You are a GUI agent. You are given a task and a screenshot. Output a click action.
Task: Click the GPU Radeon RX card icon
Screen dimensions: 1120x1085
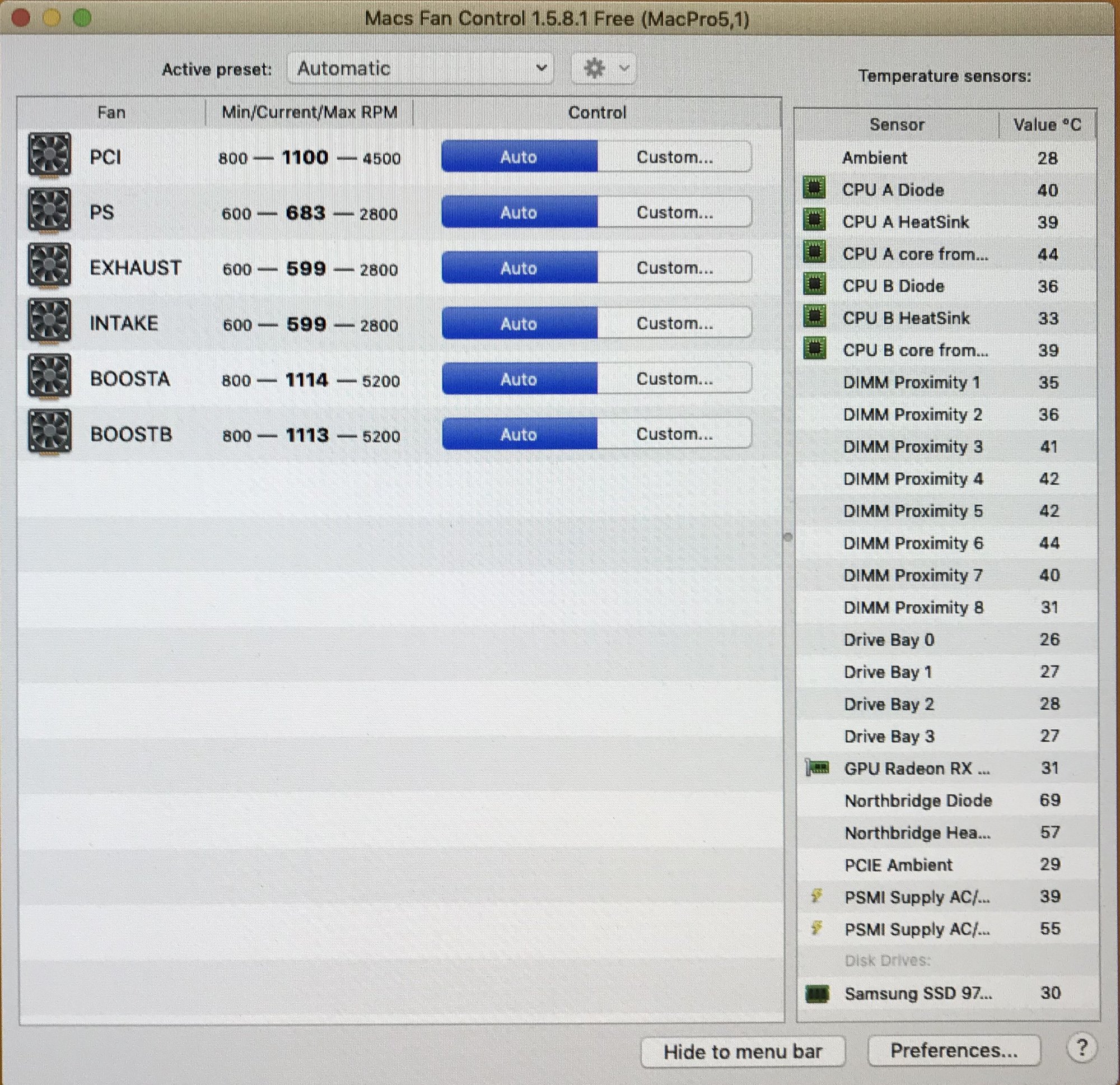(817, 768)
